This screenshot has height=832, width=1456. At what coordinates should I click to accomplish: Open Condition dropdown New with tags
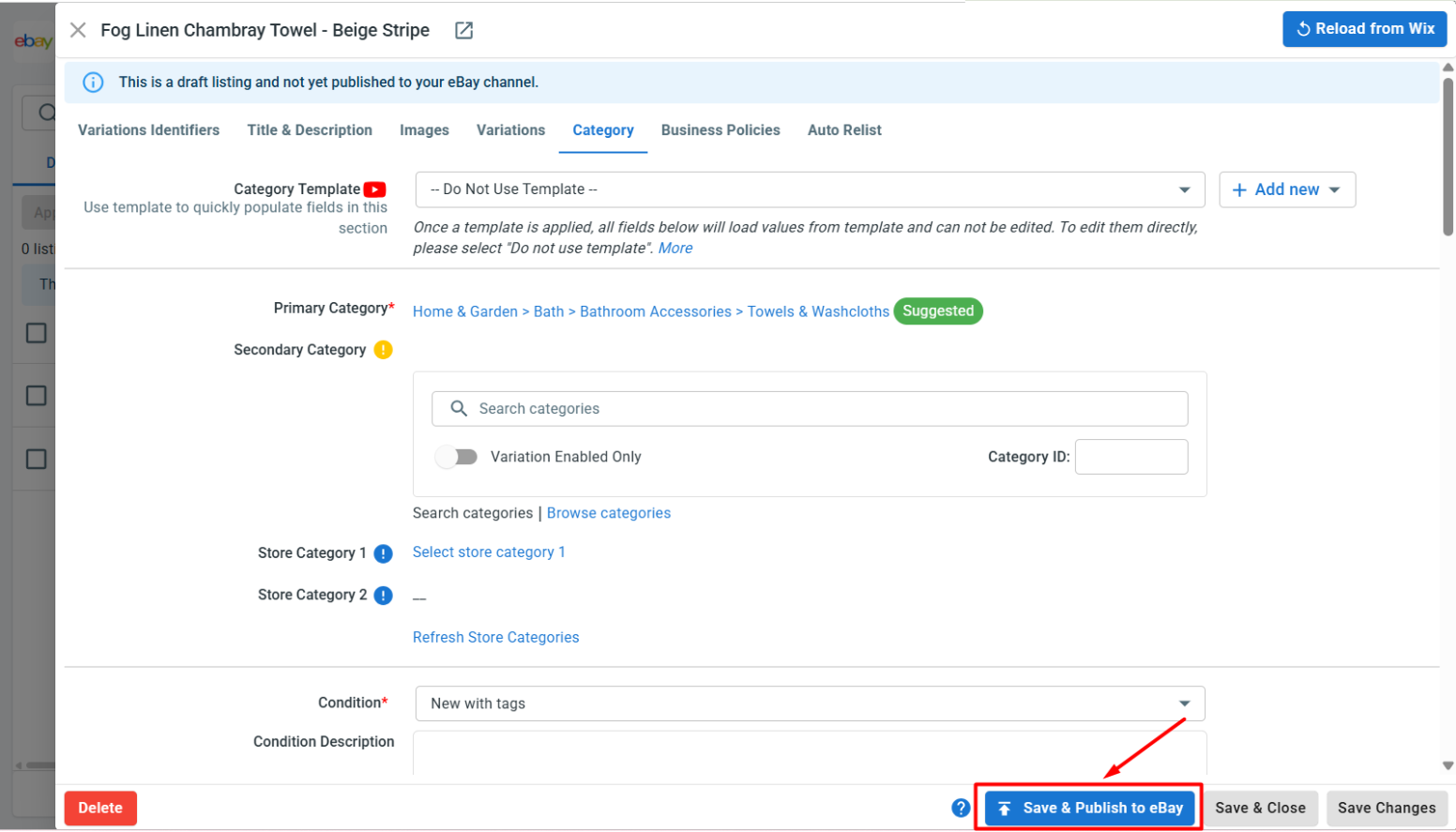click(810, 703)
